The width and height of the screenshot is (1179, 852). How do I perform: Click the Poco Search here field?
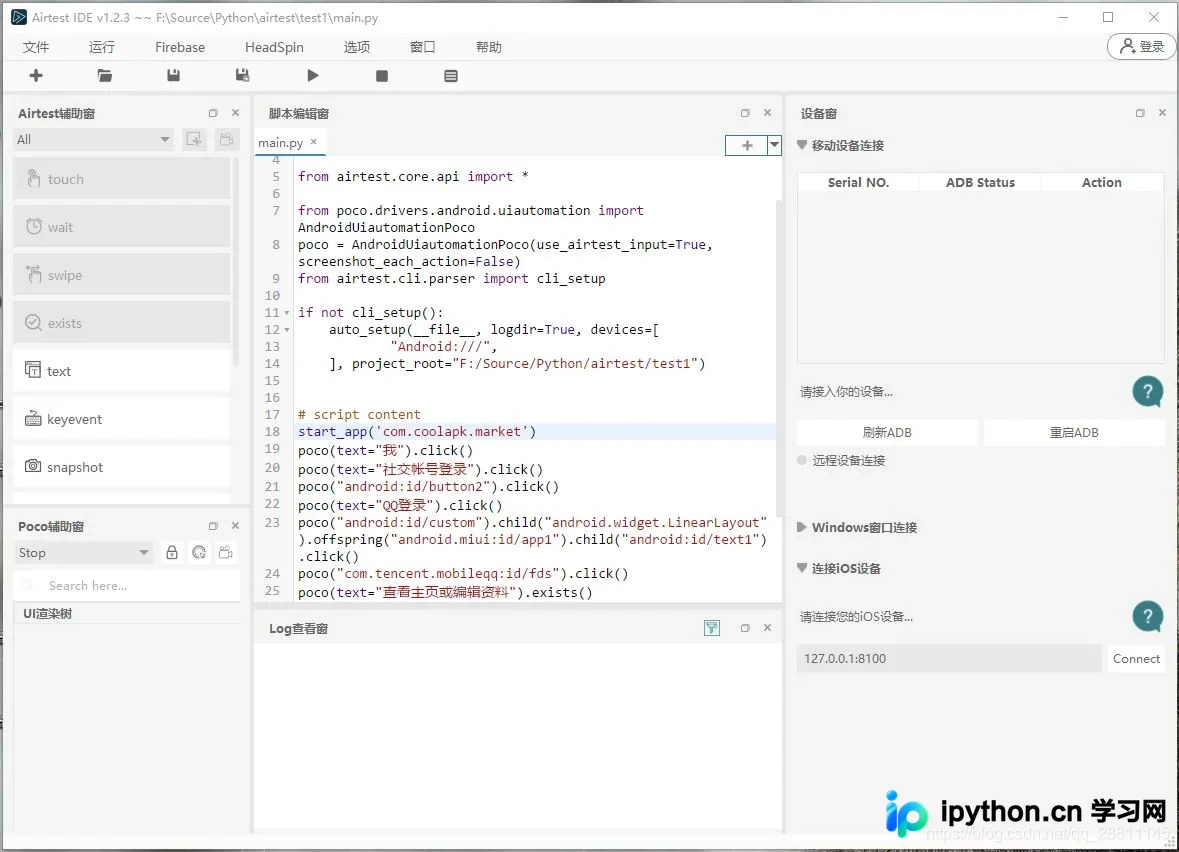126,585
